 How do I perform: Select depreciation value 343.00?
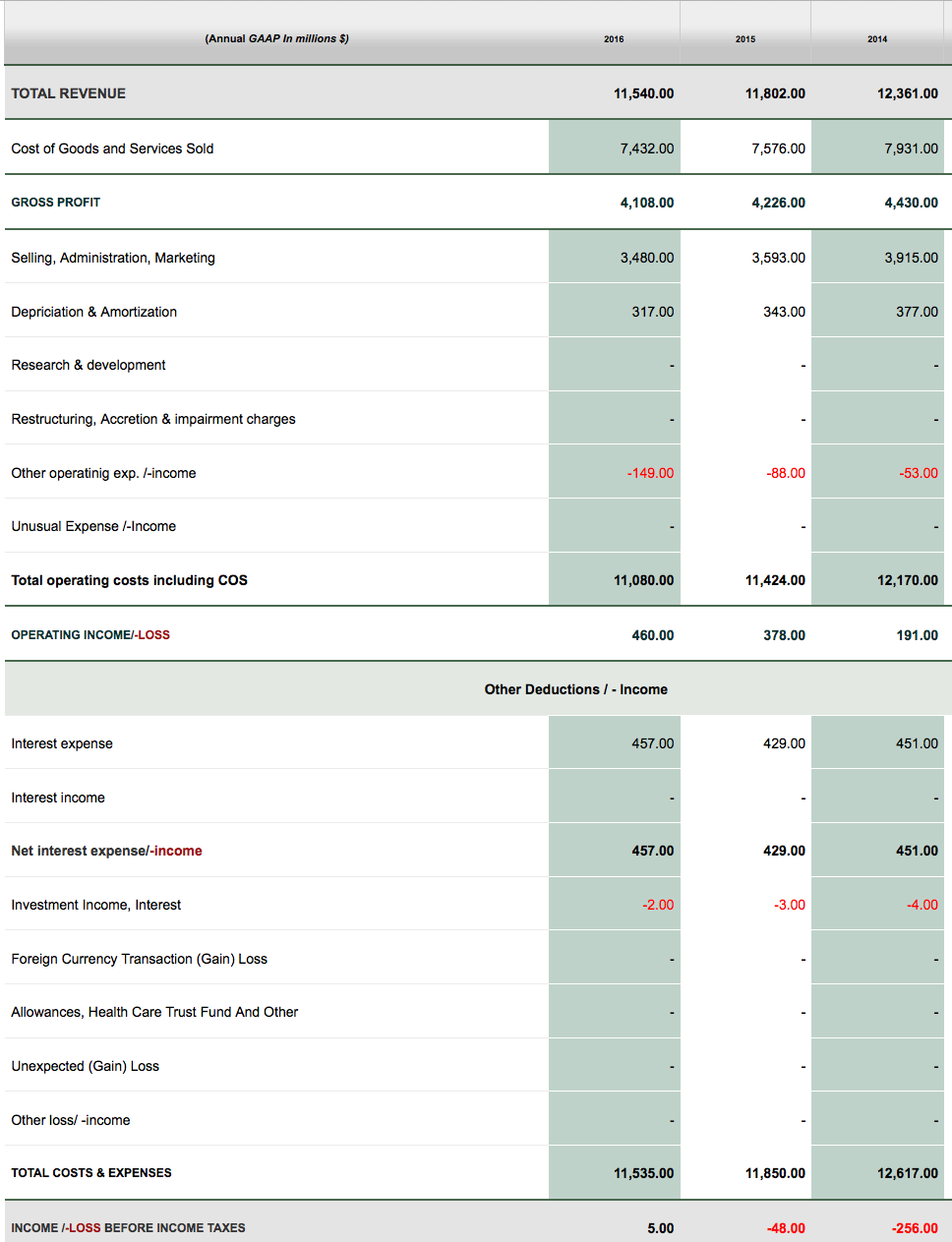784,312
